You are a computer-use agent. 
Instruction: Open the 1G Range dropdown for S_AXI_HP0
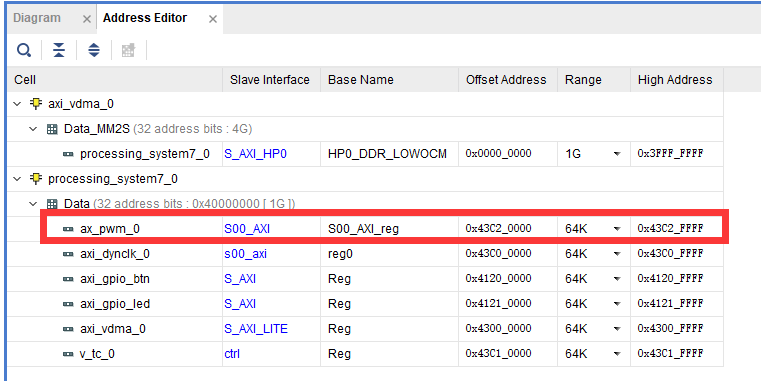617,154
